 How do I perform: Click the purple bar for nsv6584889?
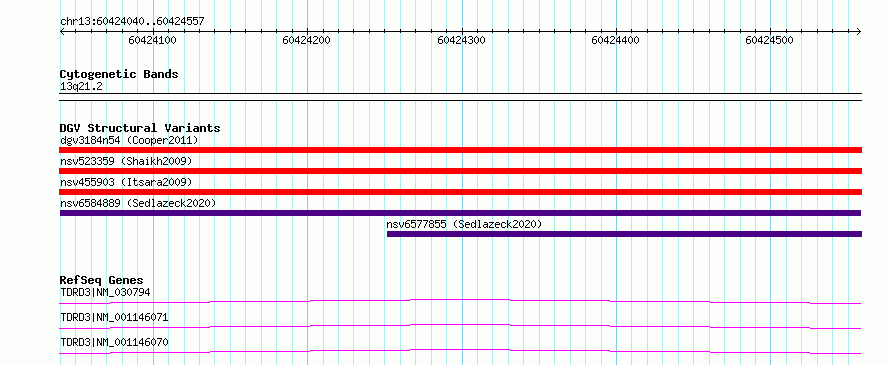pos(460,213)
